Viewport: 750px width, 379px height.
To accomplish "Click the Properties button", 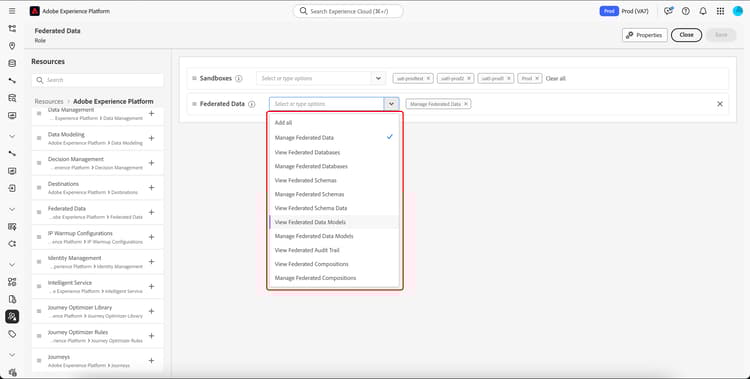I will coord(644,35).
